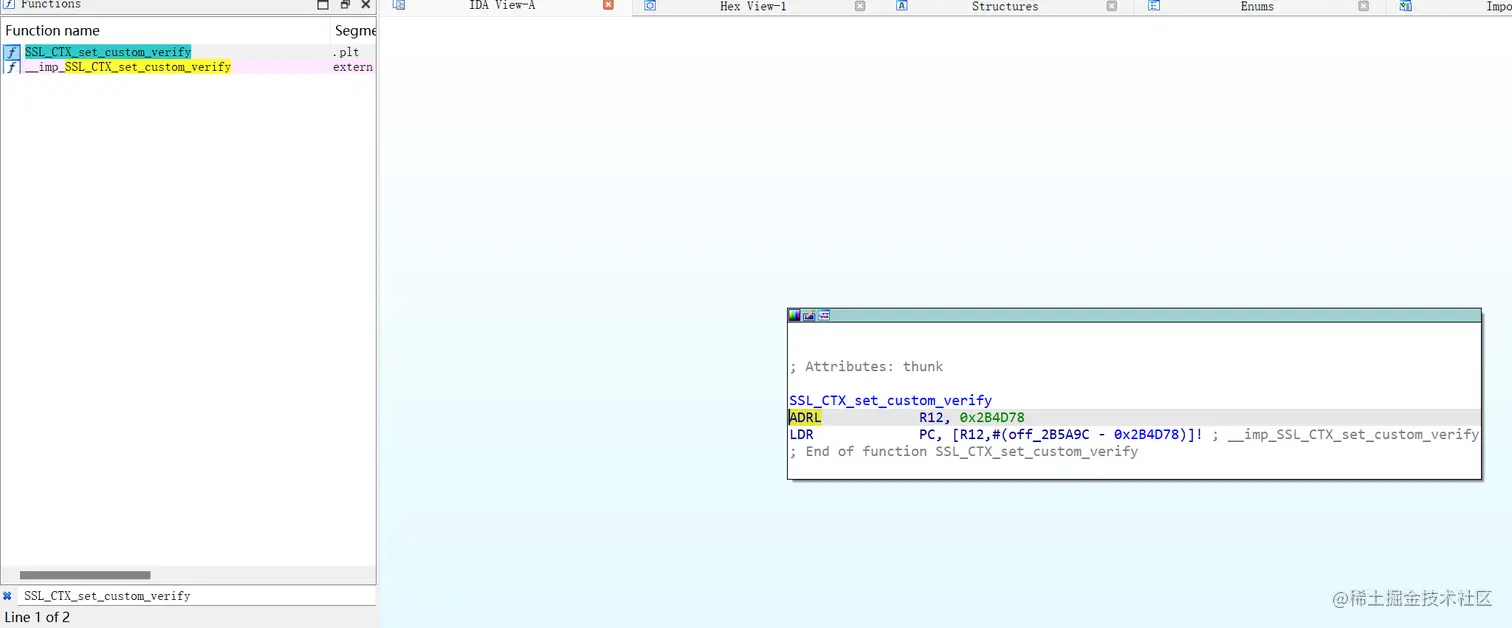Select SSL_CTX_set_custom_verify in Functions list
The height and width of the screenshot is (628, 1512).
[x=108, y=52]
